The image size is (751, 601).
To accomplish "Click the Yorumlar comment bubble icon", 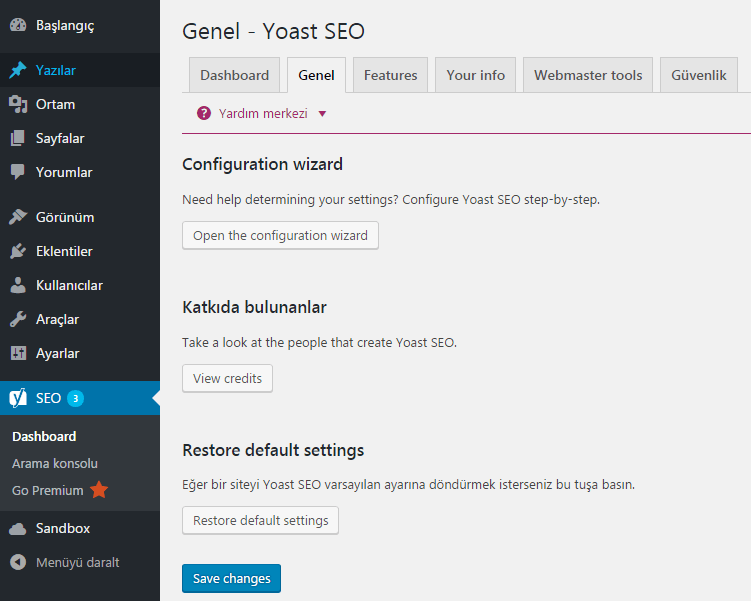I will (18, 172).
